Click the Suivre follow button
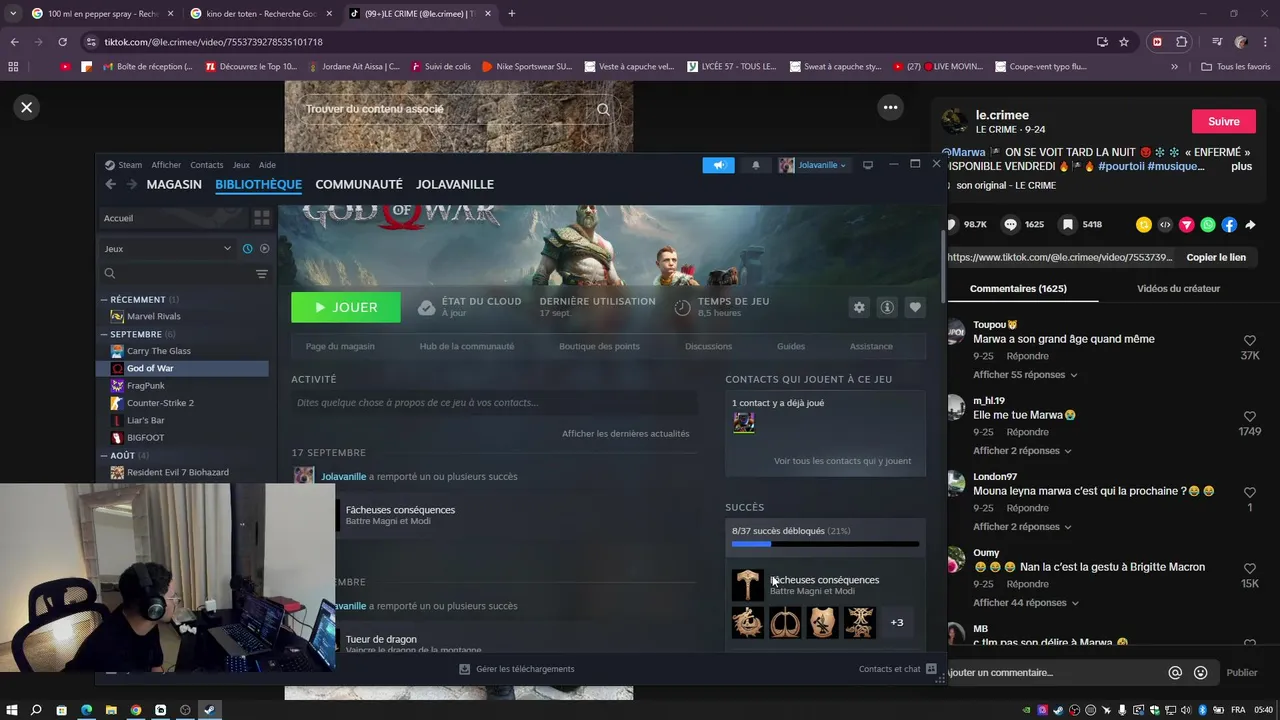1280x720 pixels. [x=1224, y=122]
